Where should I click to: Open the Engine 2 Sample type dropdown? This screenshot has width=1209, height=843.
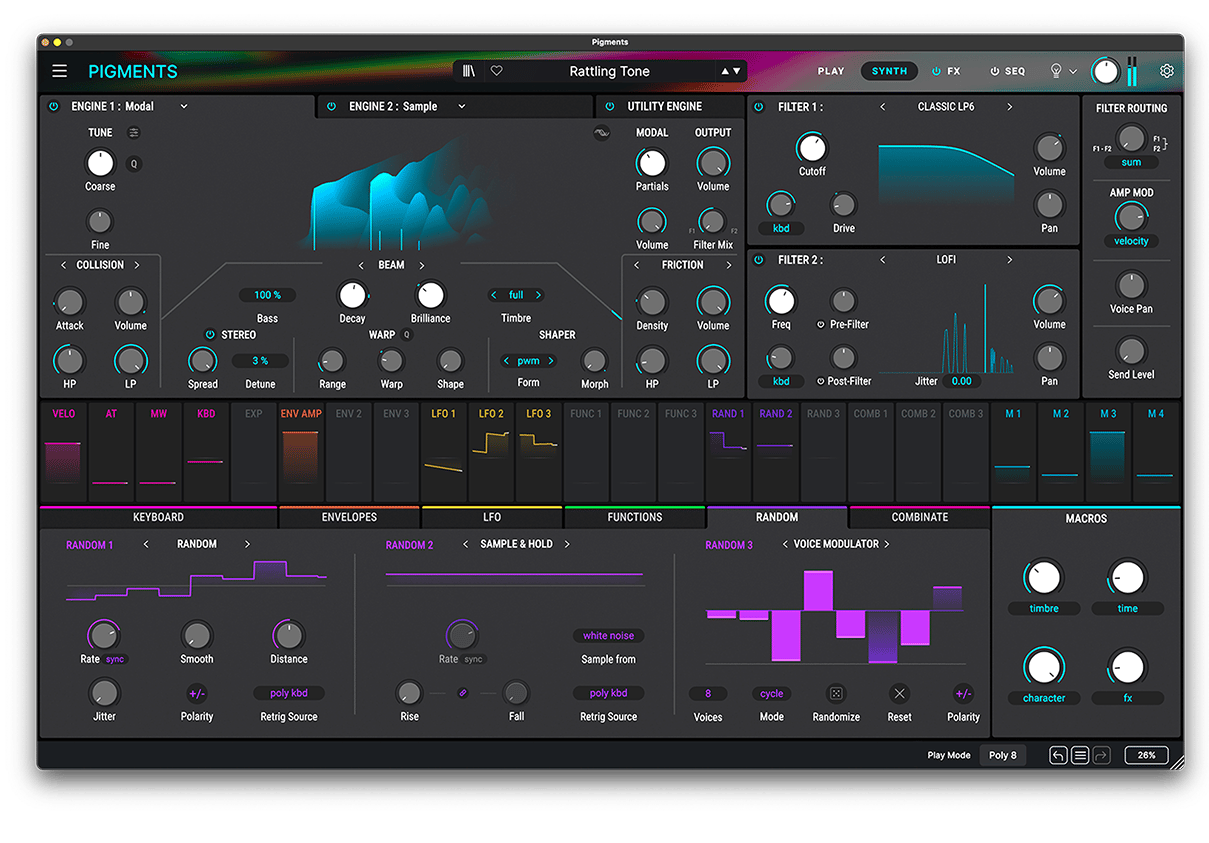point(461,106)
